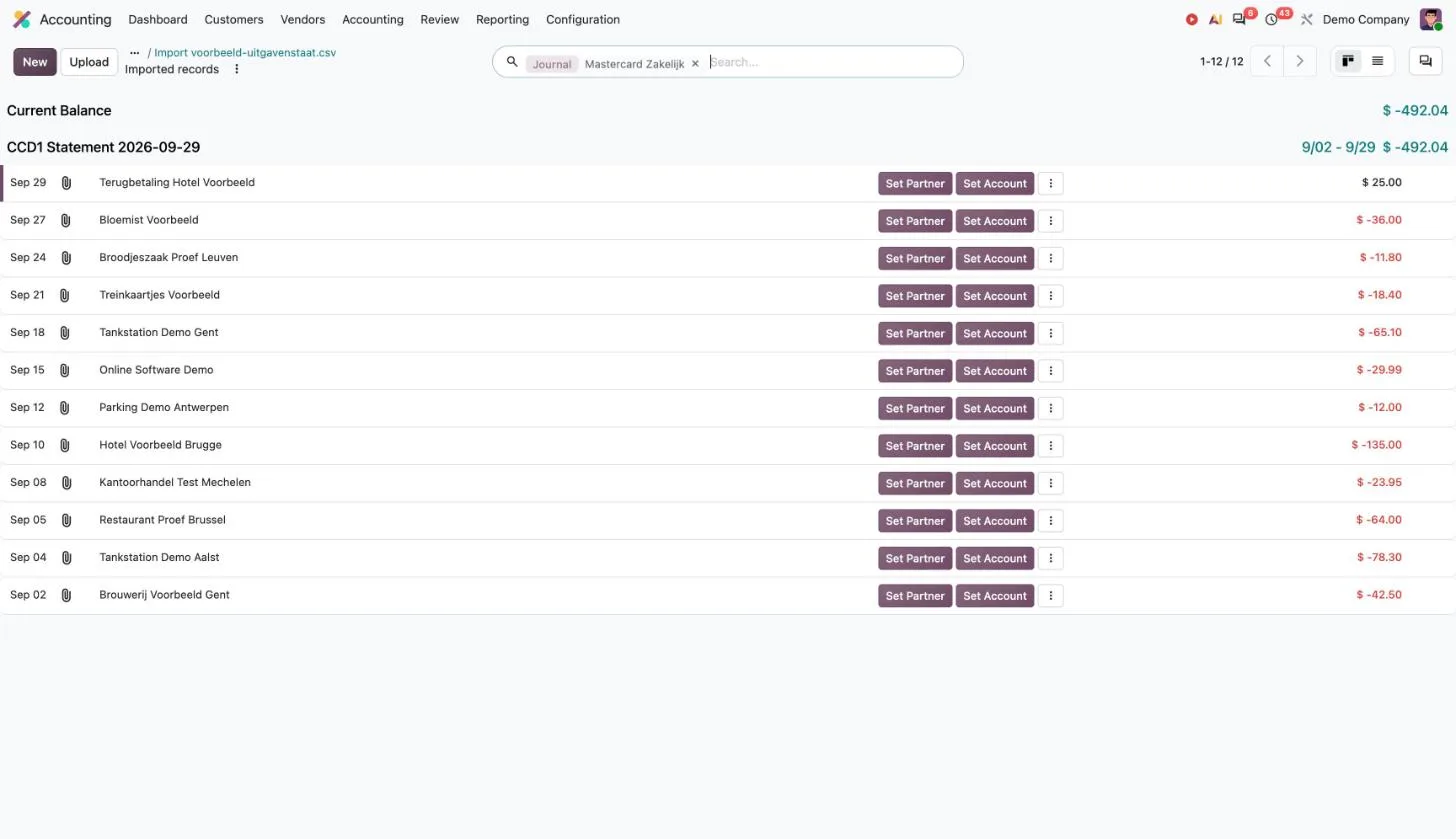Click the 1-12 / 12 pager counter
Screen dimensions: 1456x839
1222,62
